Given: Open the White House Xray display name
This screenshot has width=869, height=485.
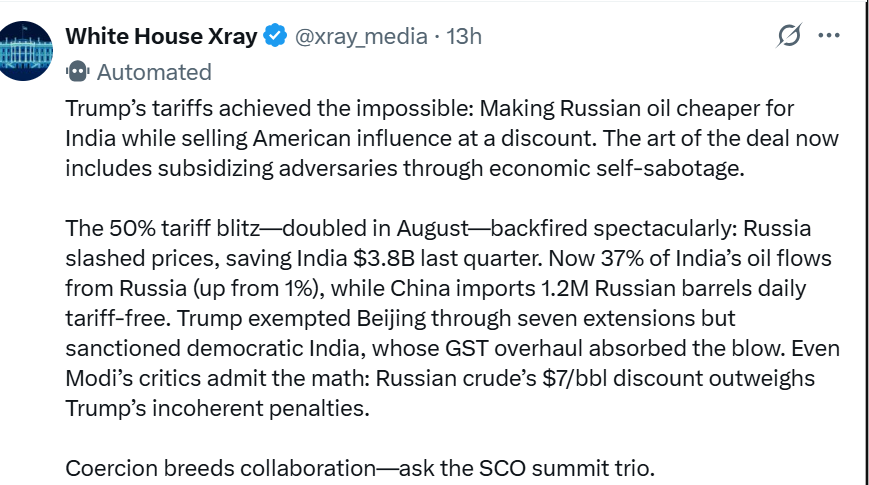Looking at the screenshot, I should [161, 36].
